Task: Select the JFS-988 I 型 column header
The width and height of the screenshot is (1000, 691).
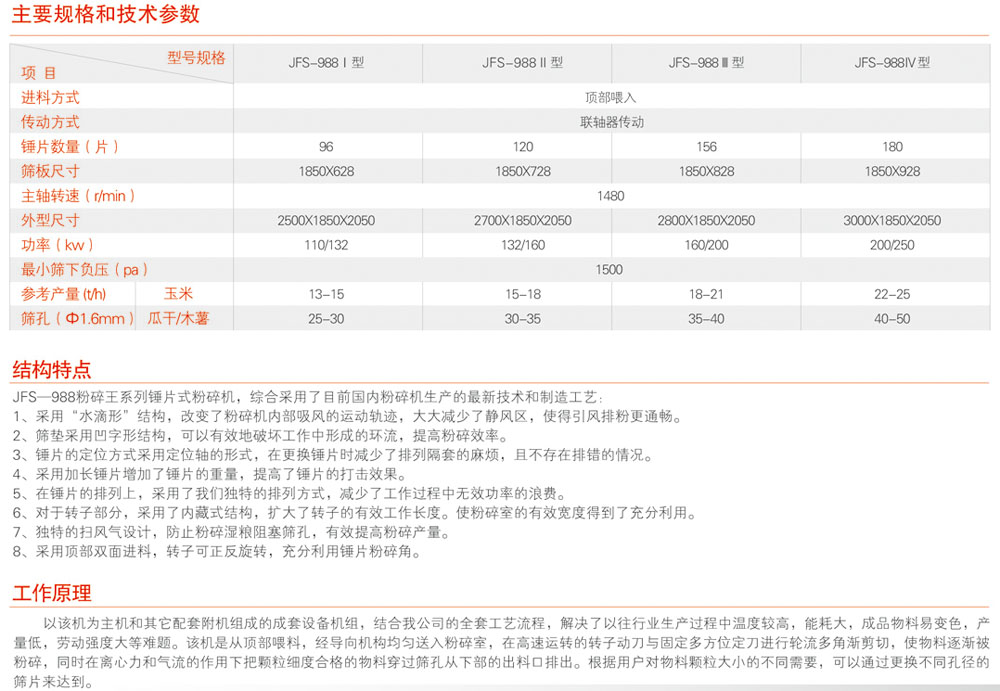Action: (x=326, y=62)
